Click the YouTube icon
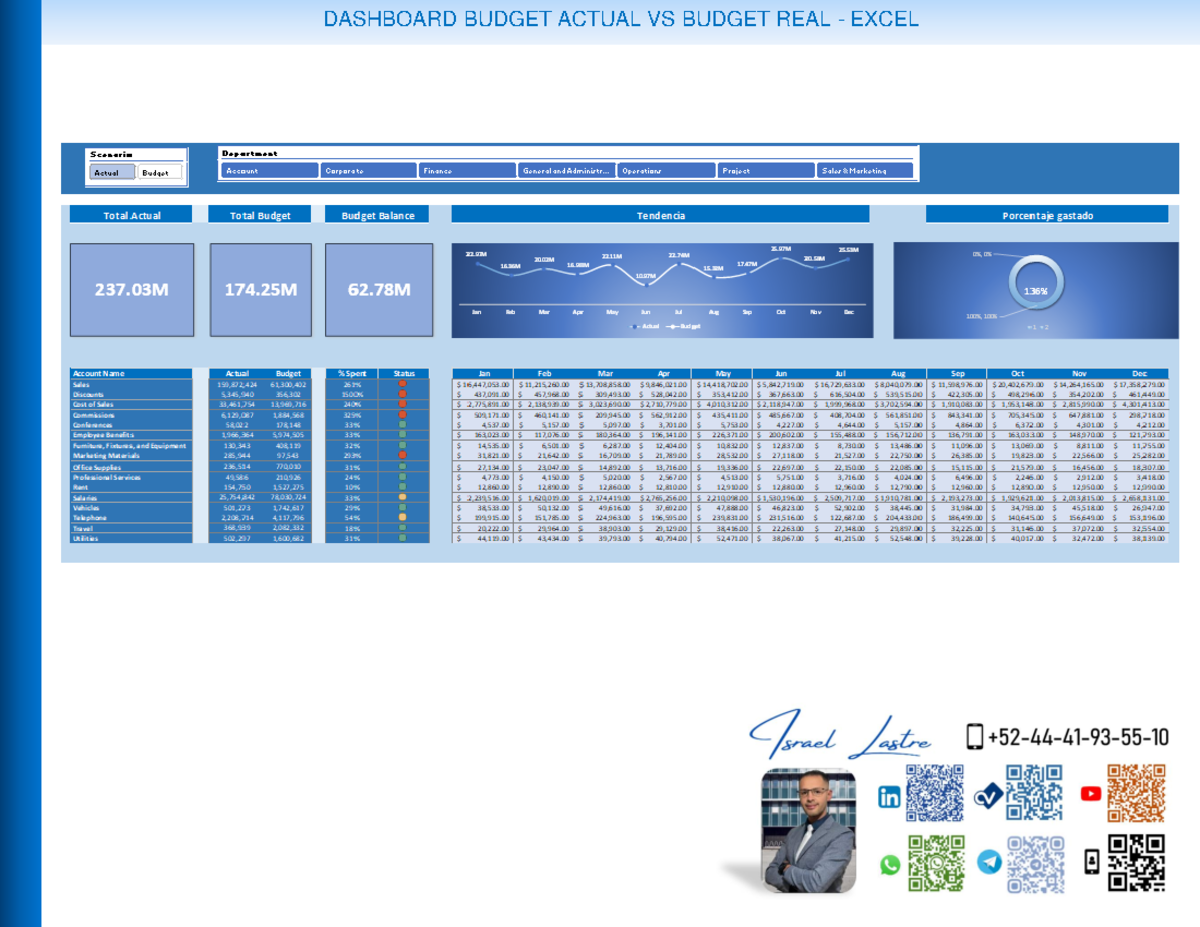This screenshot has height=927, width=1200. pyautogui.click(x=1091, y=793)
